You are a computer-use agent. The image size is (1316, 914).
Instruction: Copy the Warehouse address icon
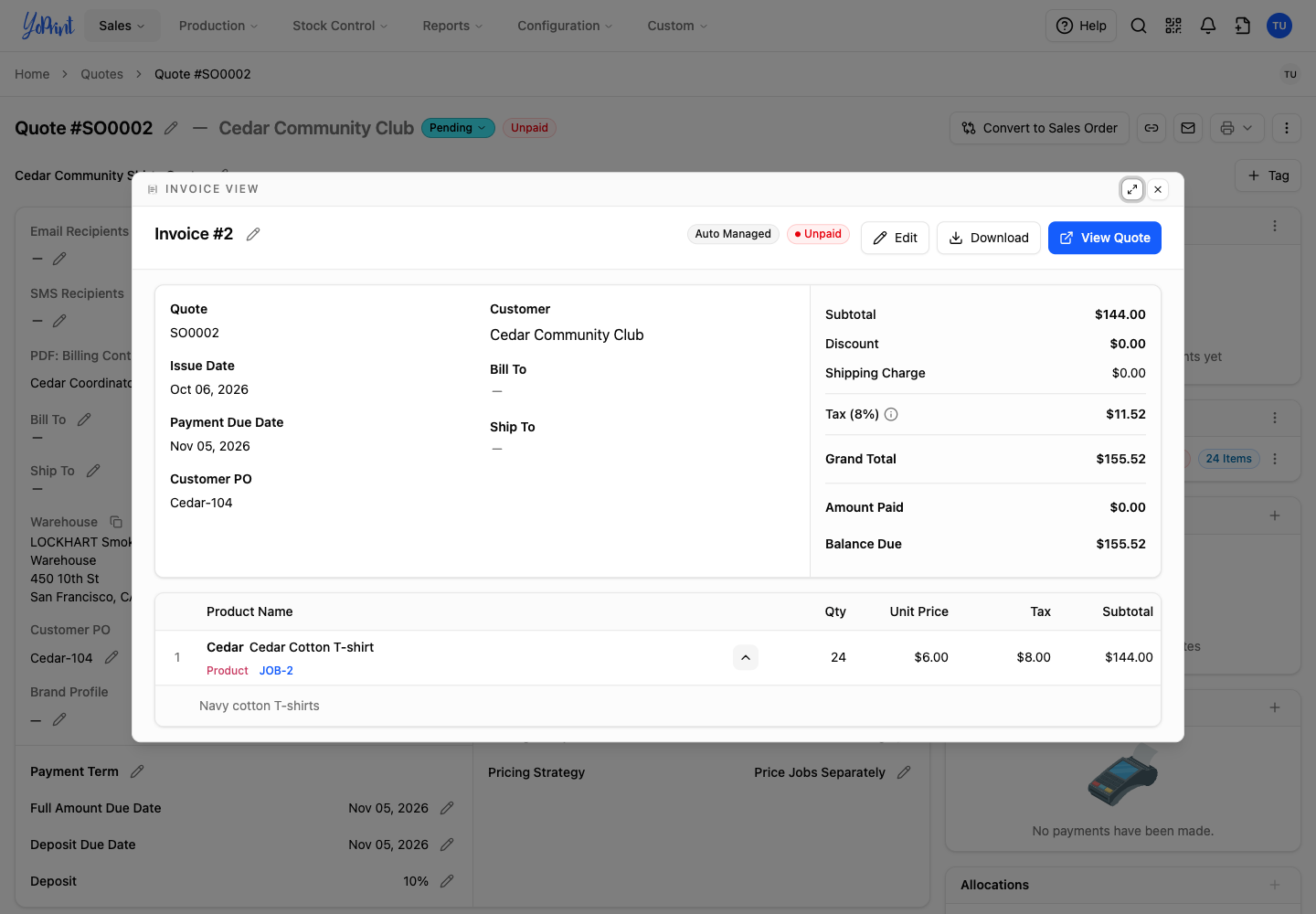click(x=116, y=522)
